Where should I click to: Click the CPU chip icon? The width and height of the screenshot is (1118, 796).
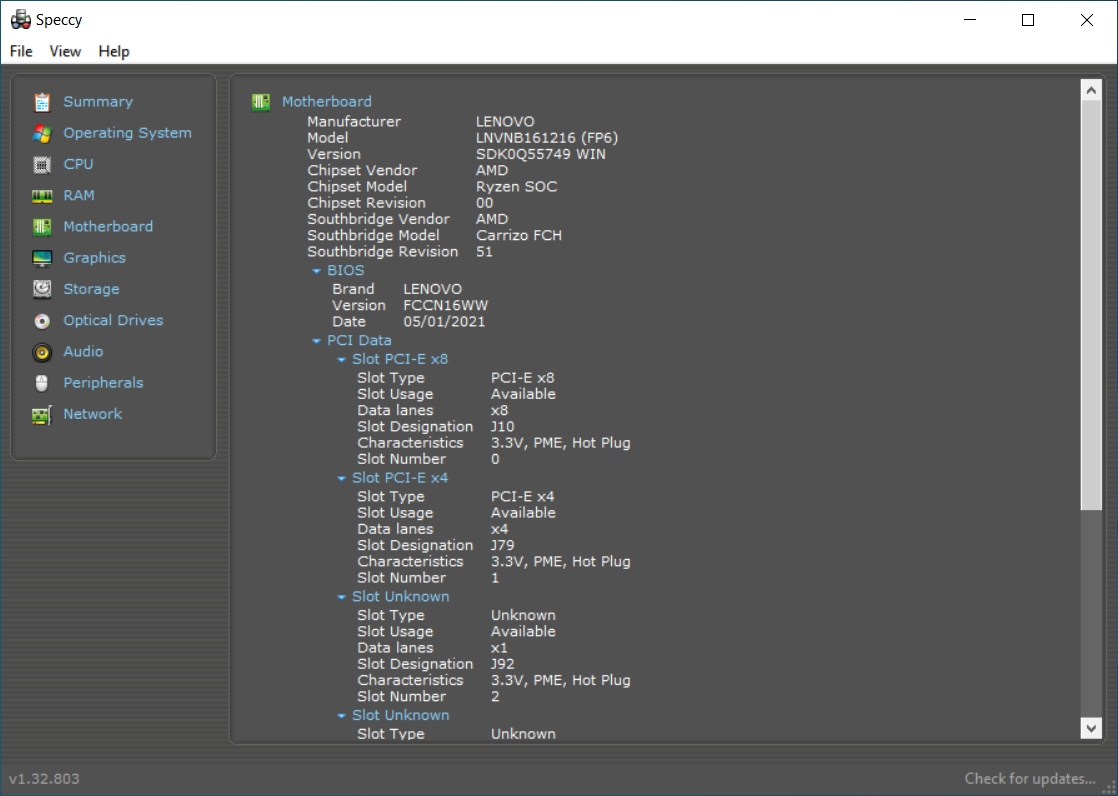point(42,165)
